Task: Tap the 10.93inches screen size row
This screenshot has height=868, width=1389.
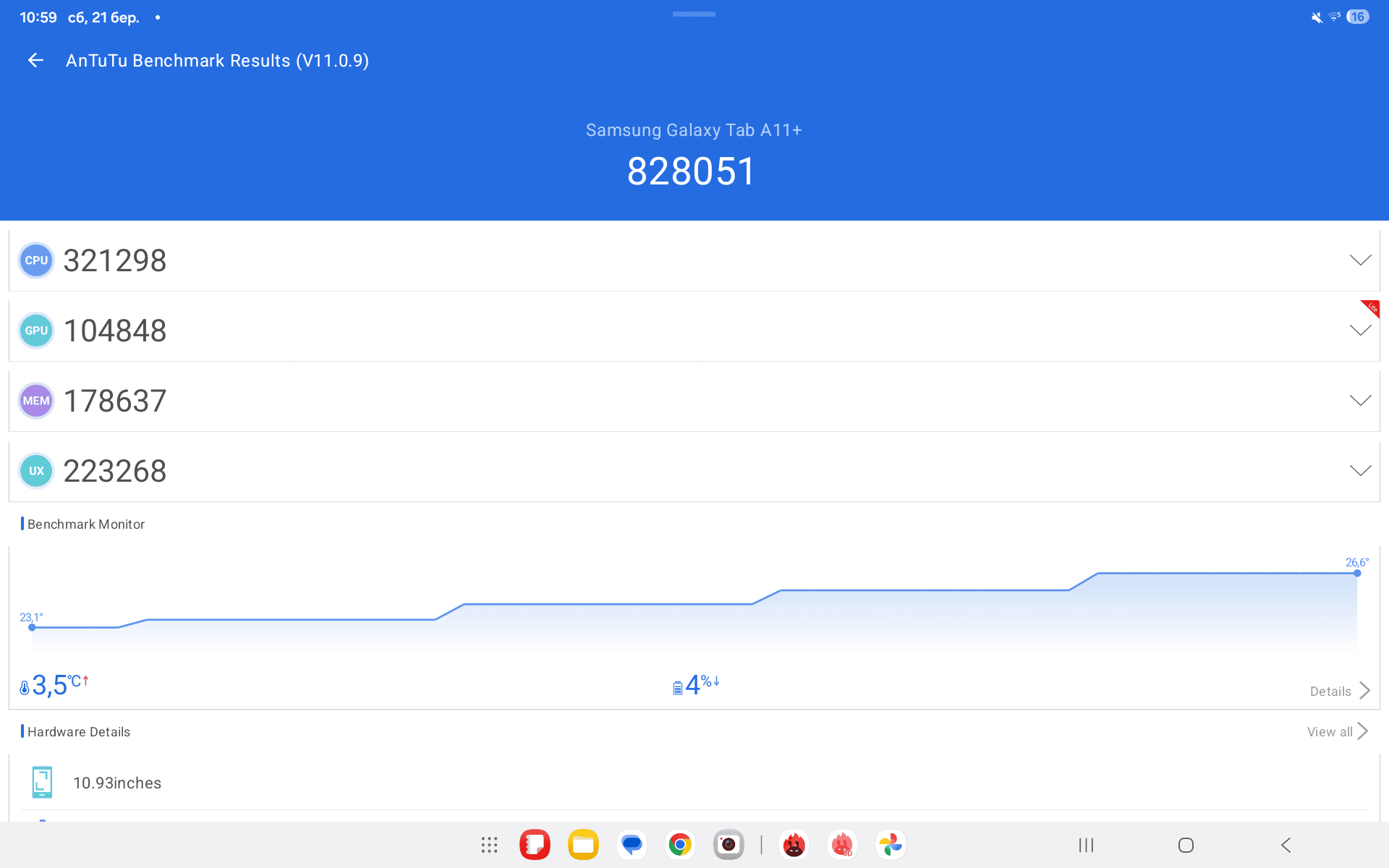Action: coord(694,783)
